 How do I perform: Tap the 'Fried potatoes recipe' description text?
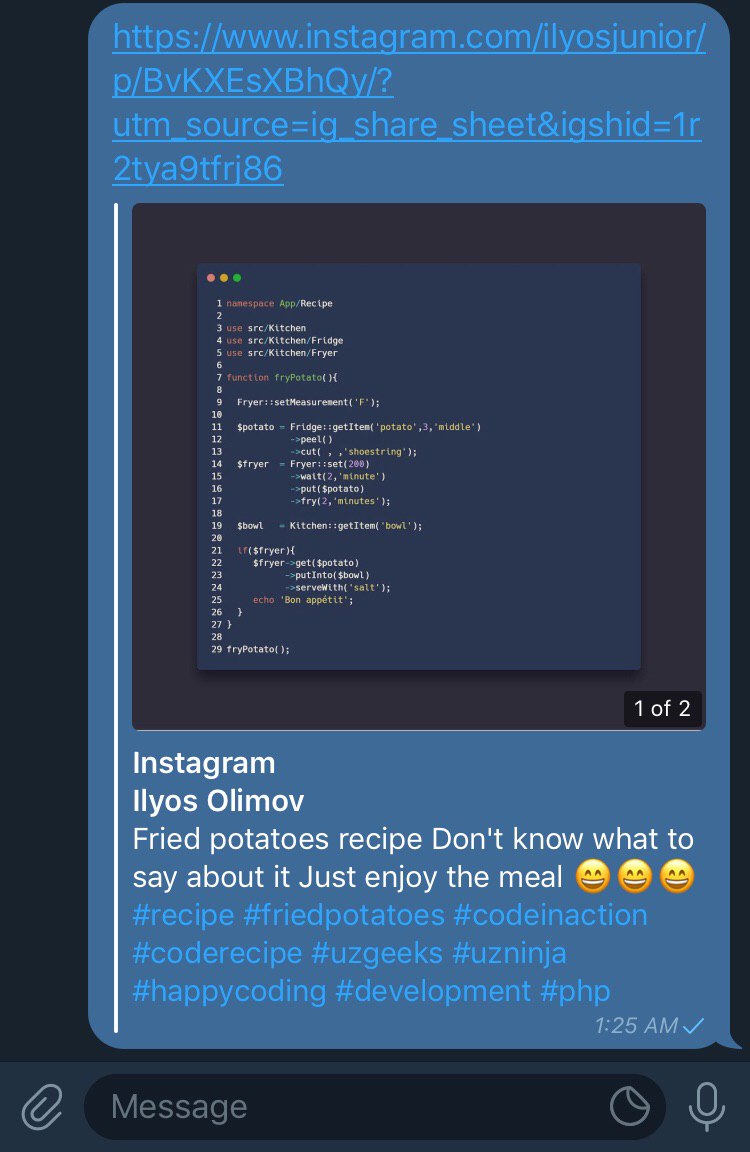[278, 839]
